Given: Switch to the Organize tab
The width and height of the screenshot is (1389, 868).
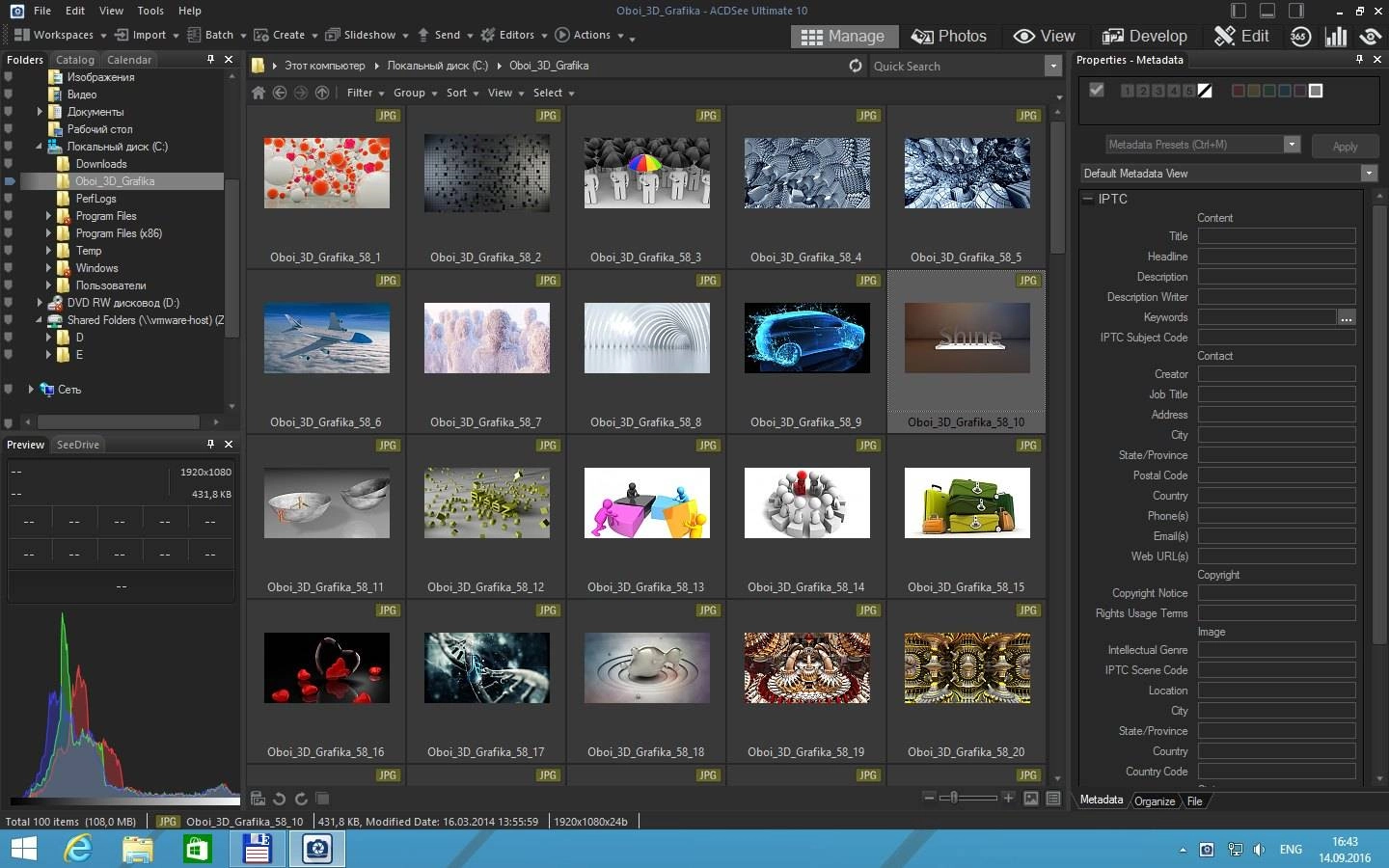Looking at the screenshot, I should tap(1155, 801).
